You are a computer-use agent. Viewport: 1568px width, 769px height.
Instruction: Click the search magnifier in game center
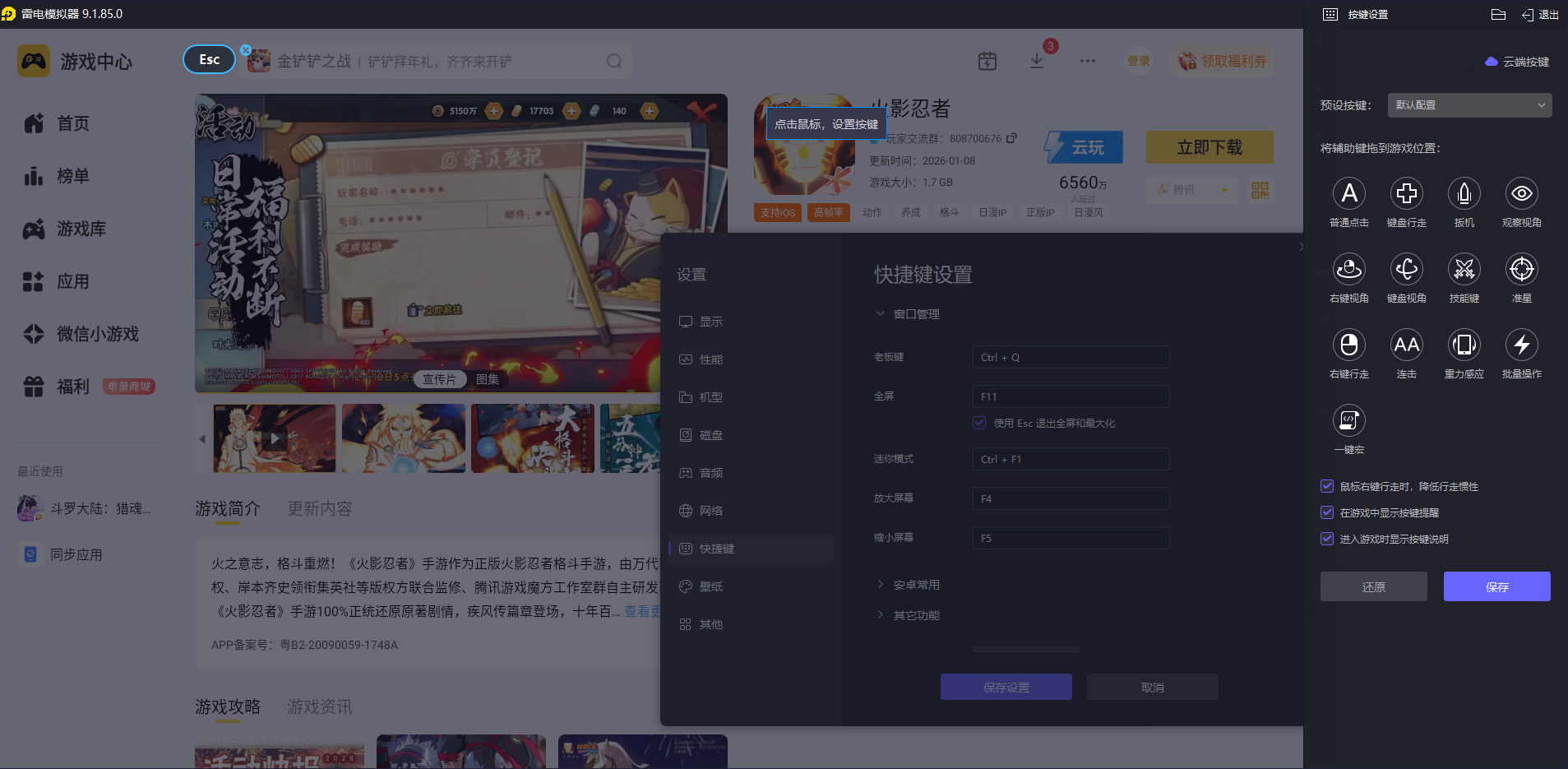pyautogui.click(x=614, y=61)
